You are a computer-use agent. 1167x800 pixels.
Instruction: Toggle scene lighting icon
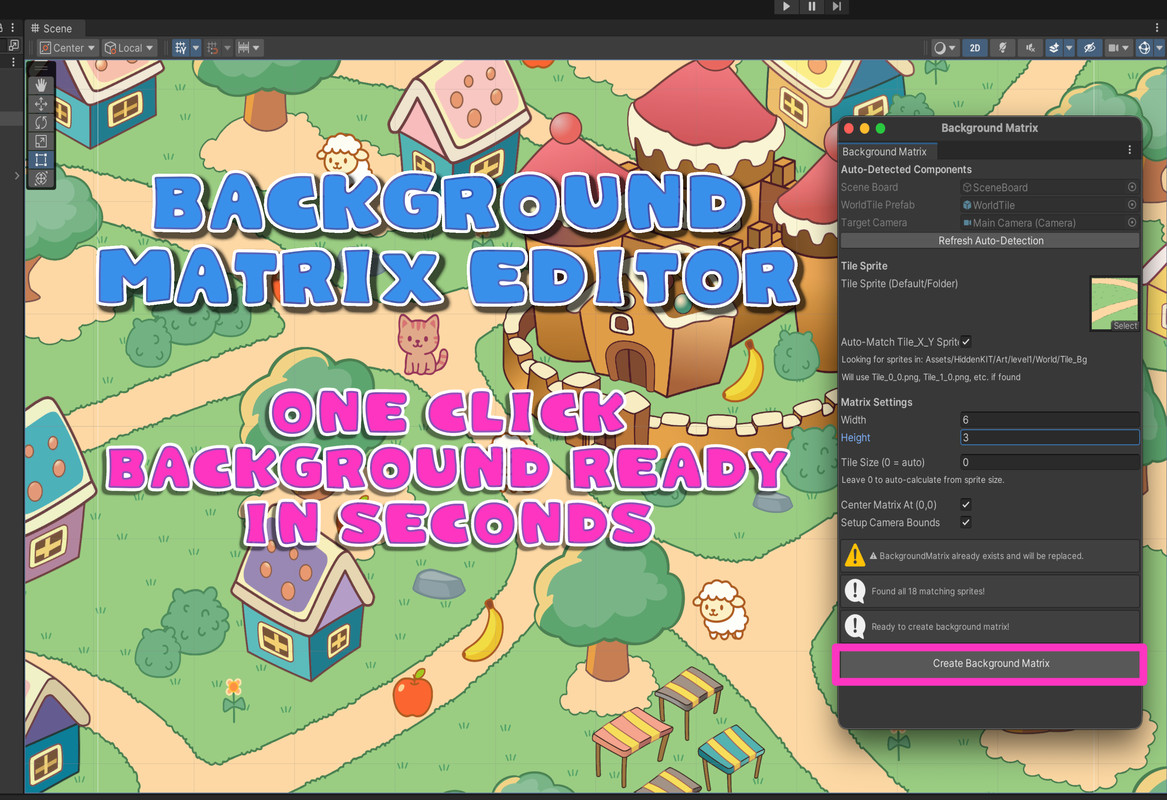coord(1002,48)
